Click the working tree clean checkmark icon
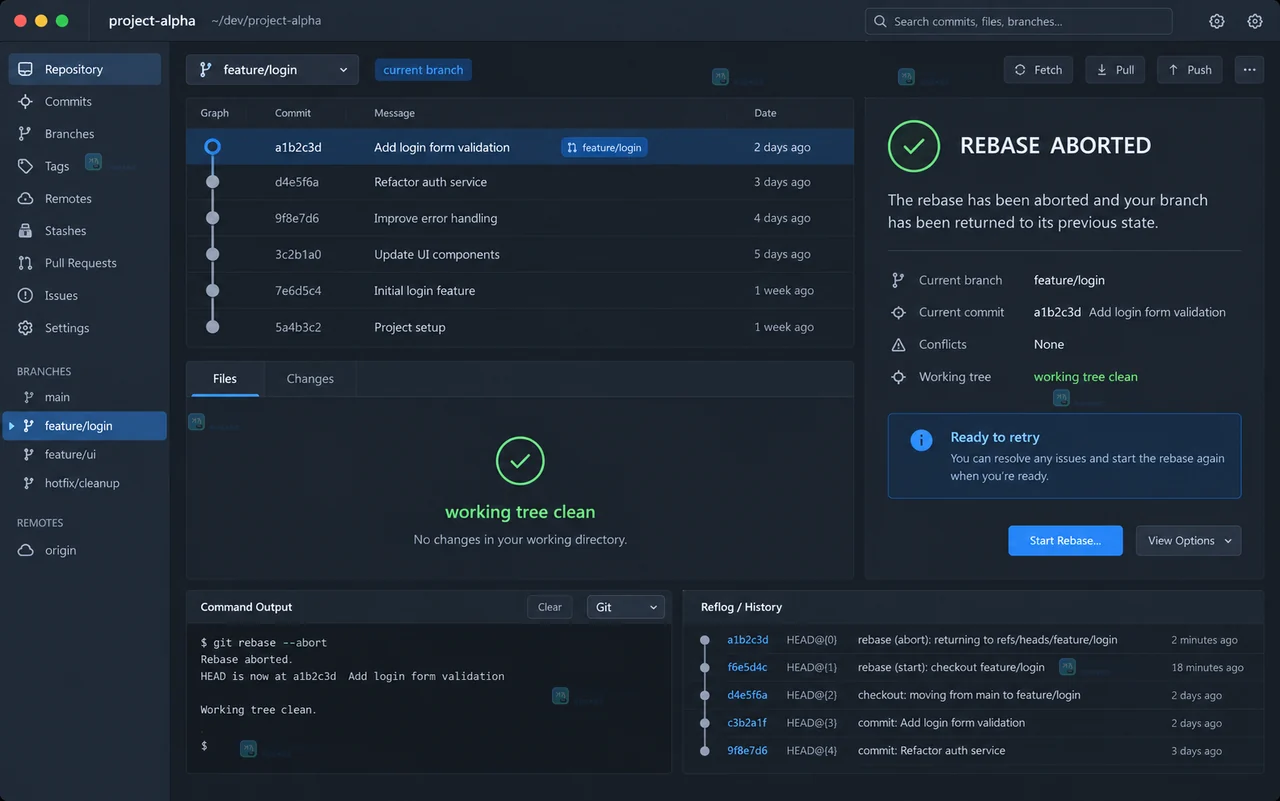 520,461
